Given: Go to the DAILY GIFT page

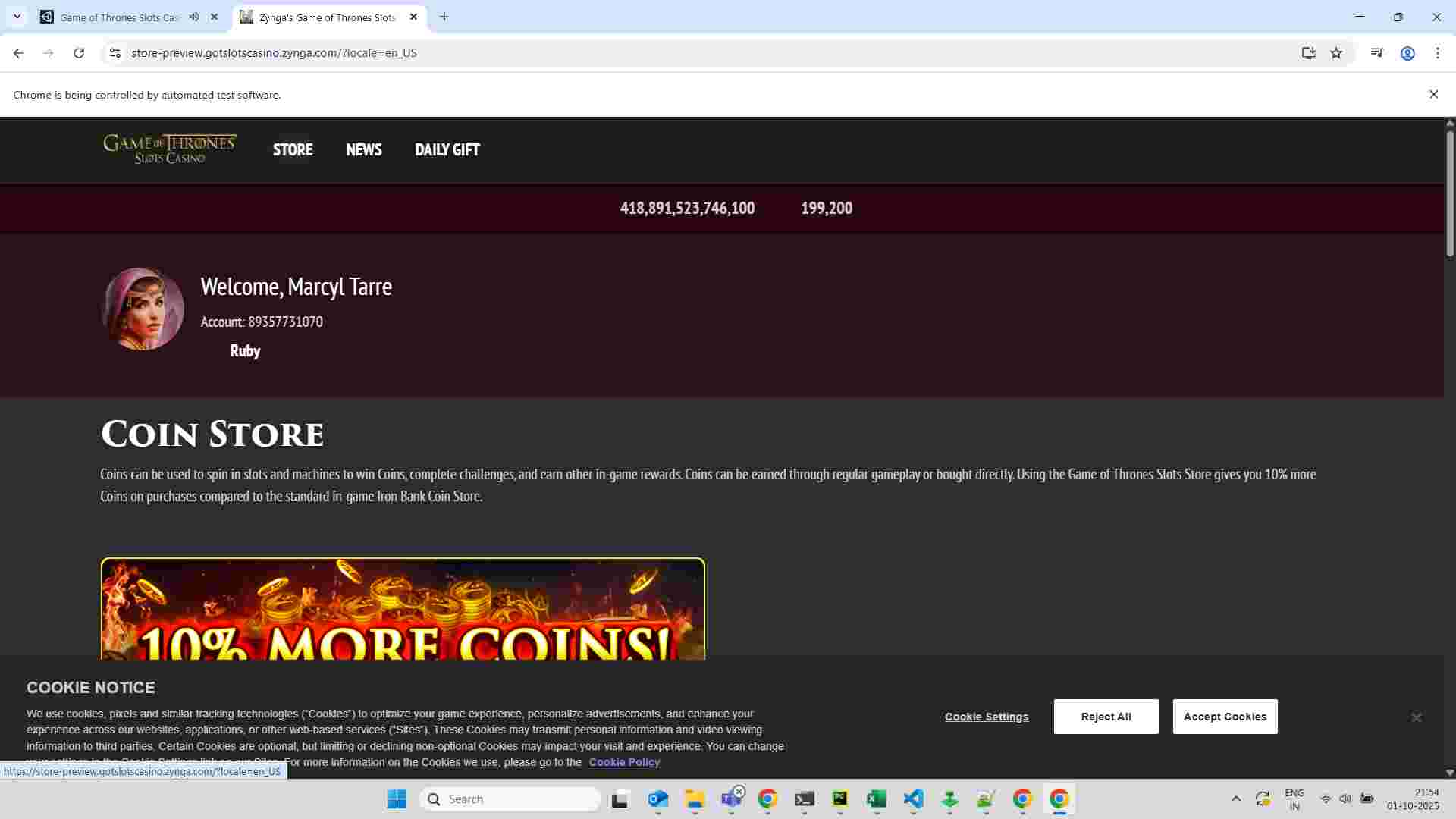Looking at the screenshot, I should [447, 149].
